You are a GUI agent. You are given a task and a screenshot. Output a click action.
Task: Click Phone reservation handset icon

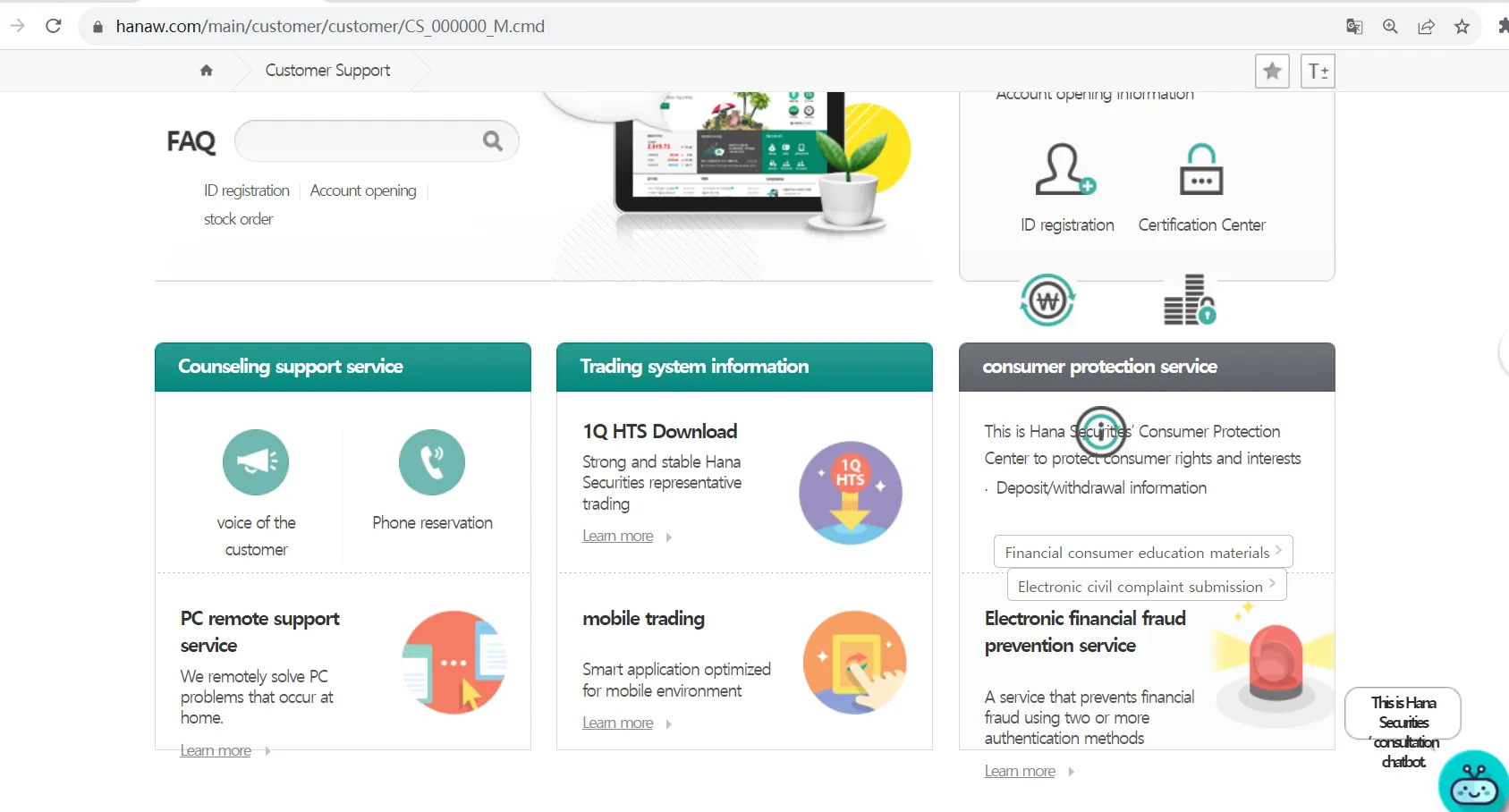click(x=432, y=462)
